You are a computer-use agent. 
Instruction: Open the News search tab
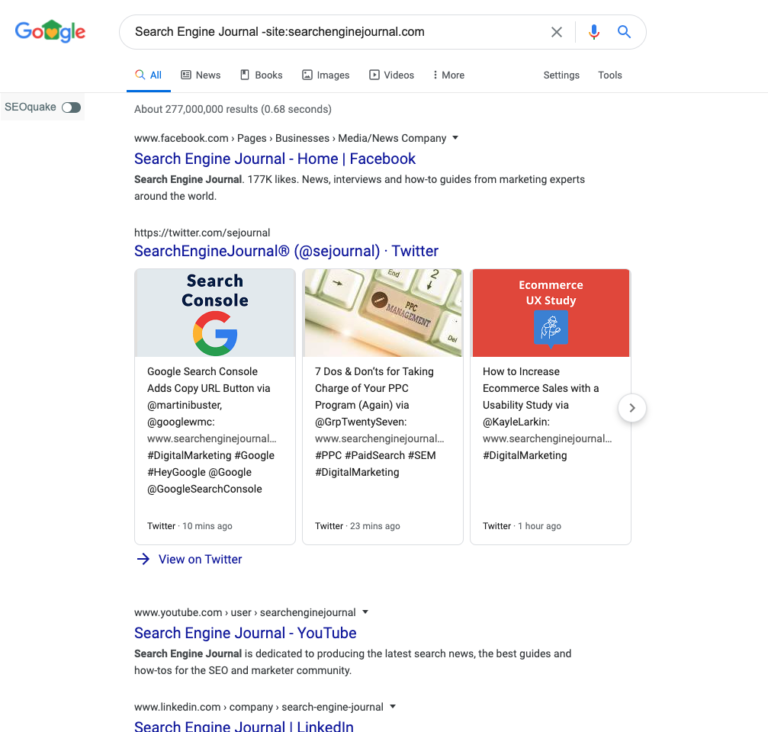coord(201,75)
